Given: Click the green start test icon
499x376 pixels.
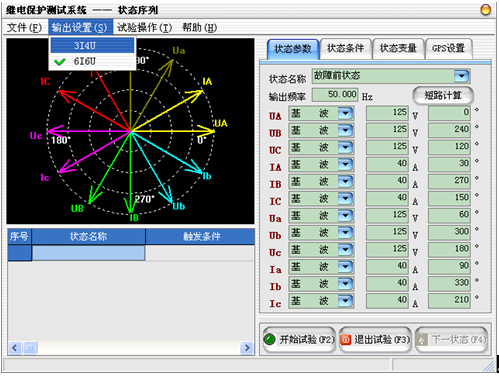Looking at the screenshot, I should click(269, 340).
